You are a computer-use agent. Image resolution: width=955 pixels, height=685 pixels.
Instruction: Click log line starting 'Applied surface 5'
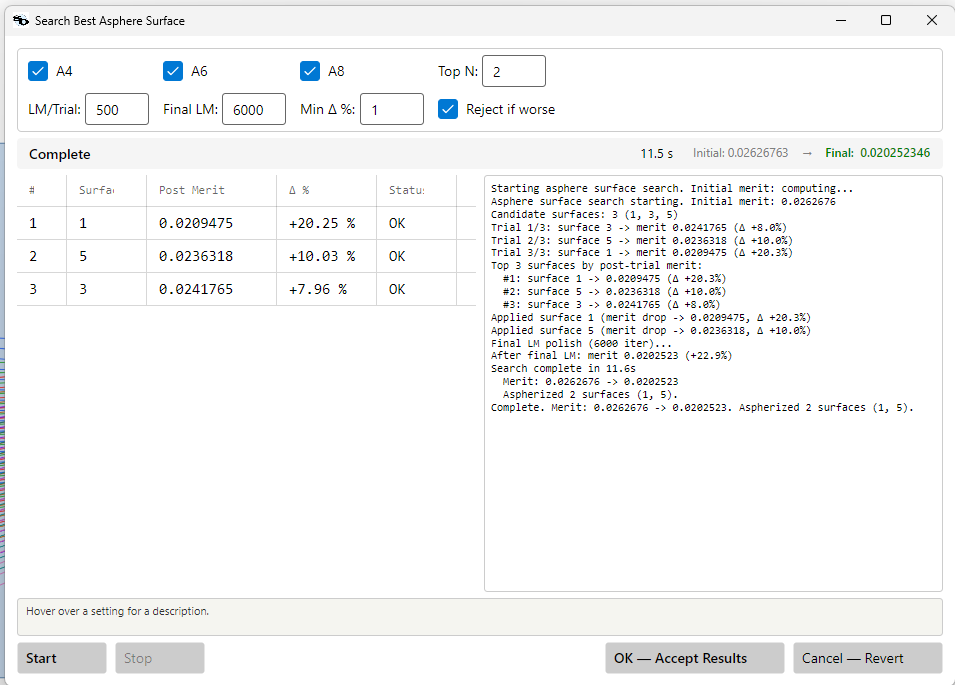pyautogui.click(x=650, y=331)
